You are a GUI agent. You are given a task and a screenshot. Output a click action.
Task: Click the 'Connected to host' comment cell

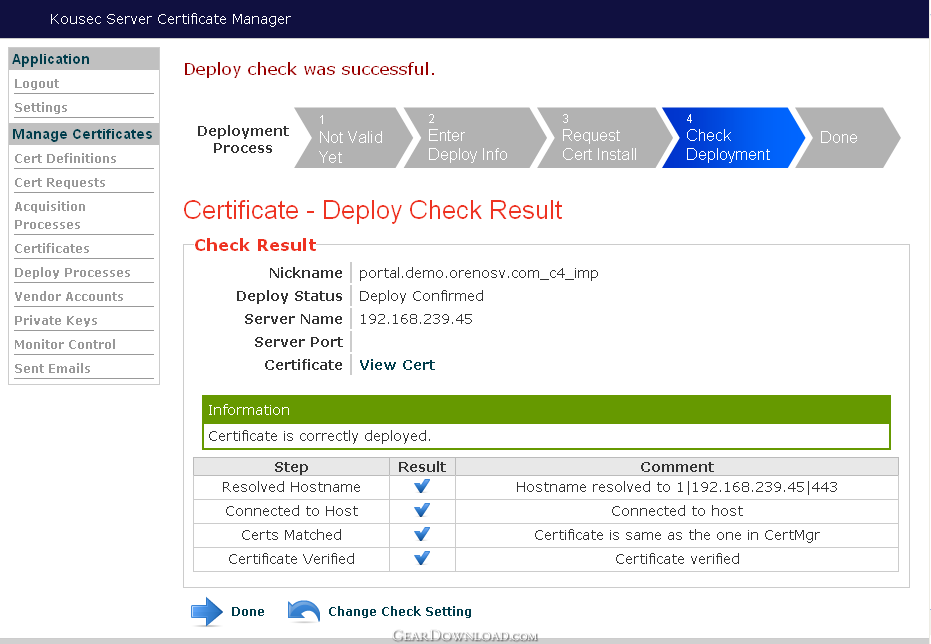click(x=677, y=510)
